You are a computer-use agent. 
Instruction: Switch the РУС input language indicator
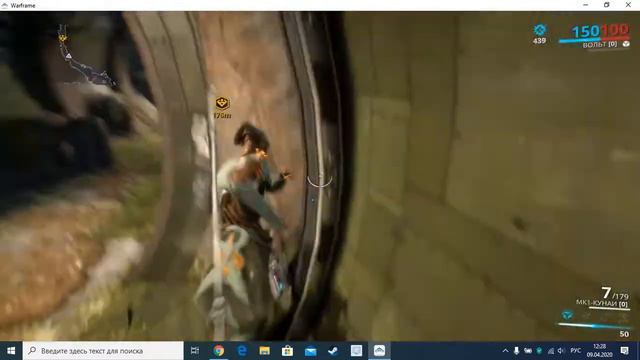click(x=576, y=351)
